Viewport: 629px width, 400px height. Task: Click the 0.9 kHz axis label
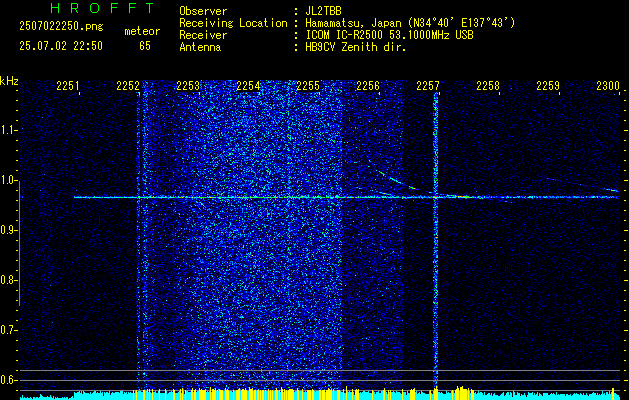(8, 230)
